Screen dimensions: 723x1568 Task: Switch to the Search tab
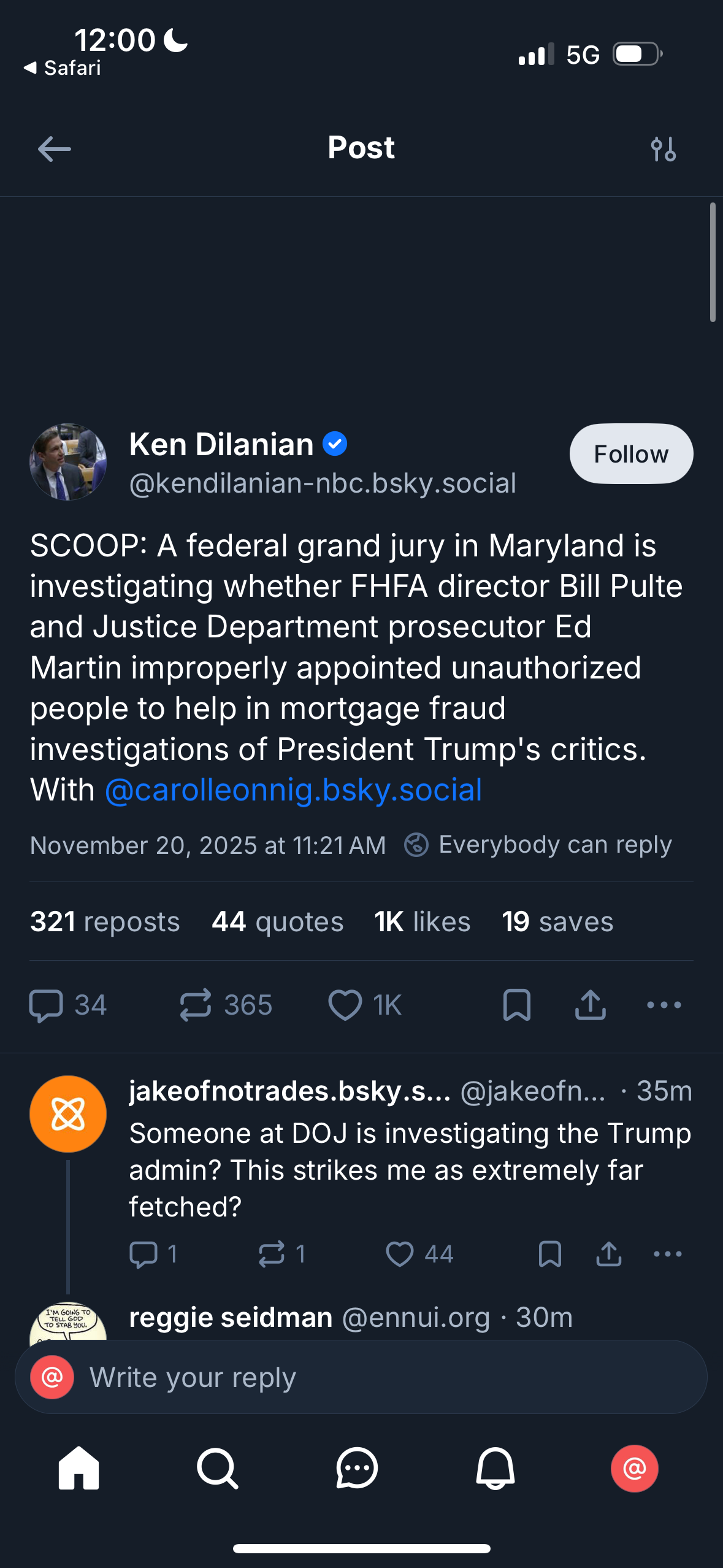(x=217, y=1468)
